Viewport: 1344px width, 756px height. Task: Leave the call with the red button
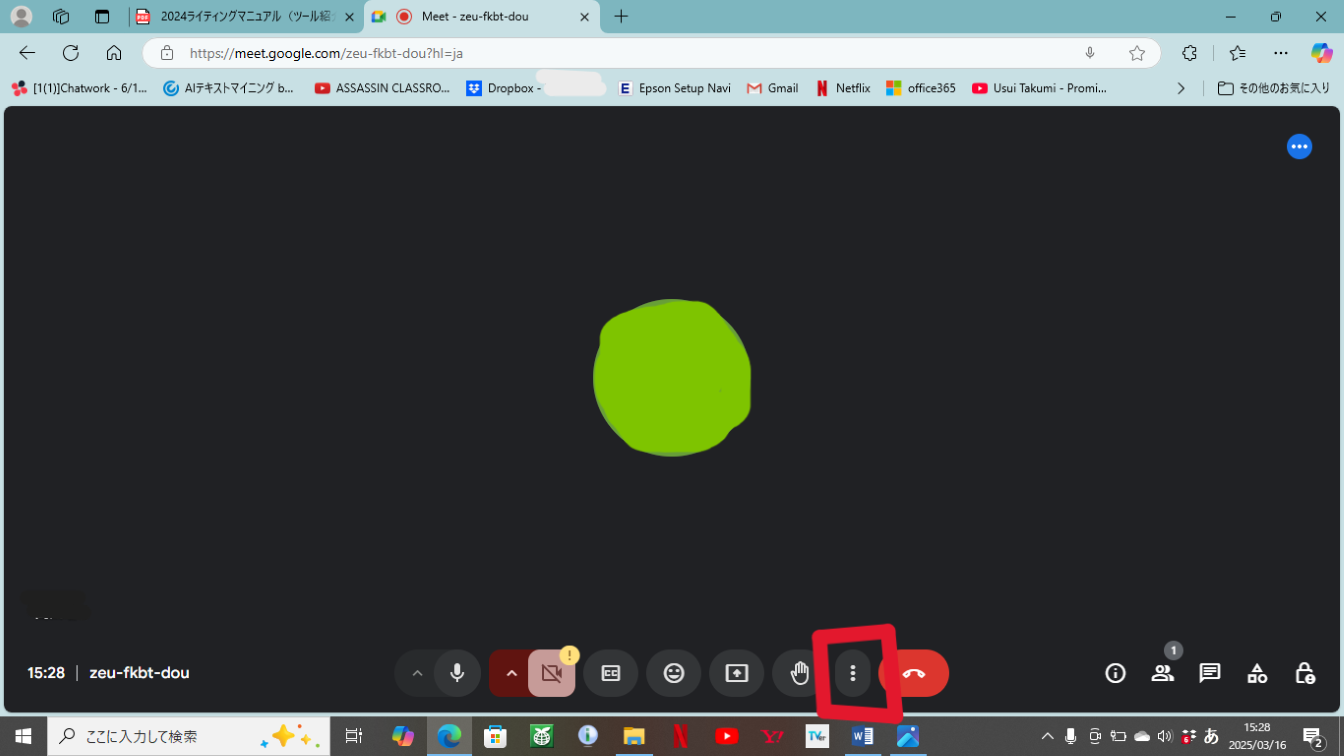(913, 673)
